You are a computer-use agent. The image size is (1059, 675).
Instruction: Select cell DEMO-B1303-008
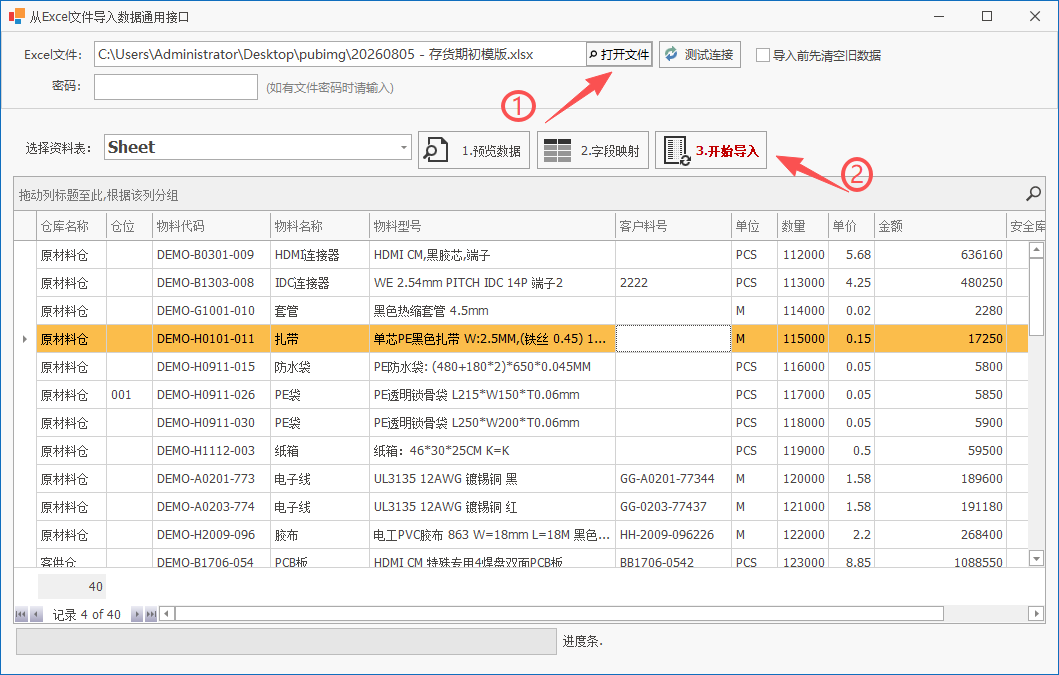point(211,282)
